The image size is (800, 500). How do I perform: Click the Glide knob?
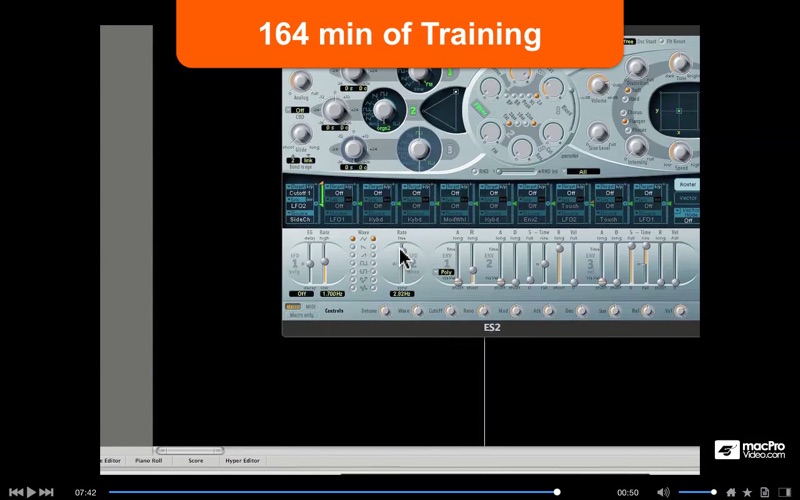click(301, 134)
